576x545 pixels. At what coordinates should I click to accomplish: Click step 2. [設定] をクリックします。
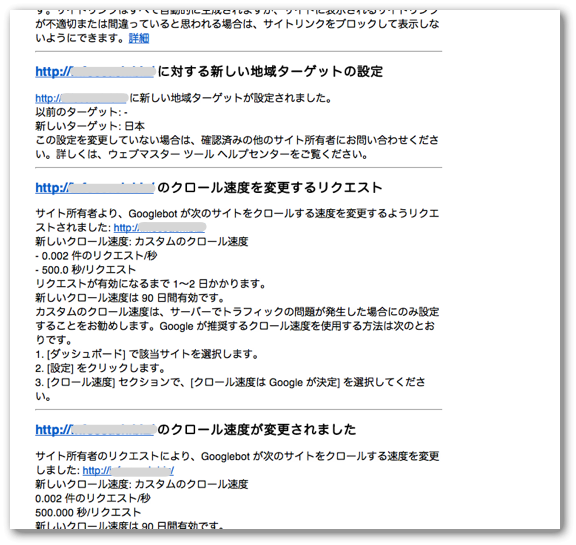coord(101,368)
